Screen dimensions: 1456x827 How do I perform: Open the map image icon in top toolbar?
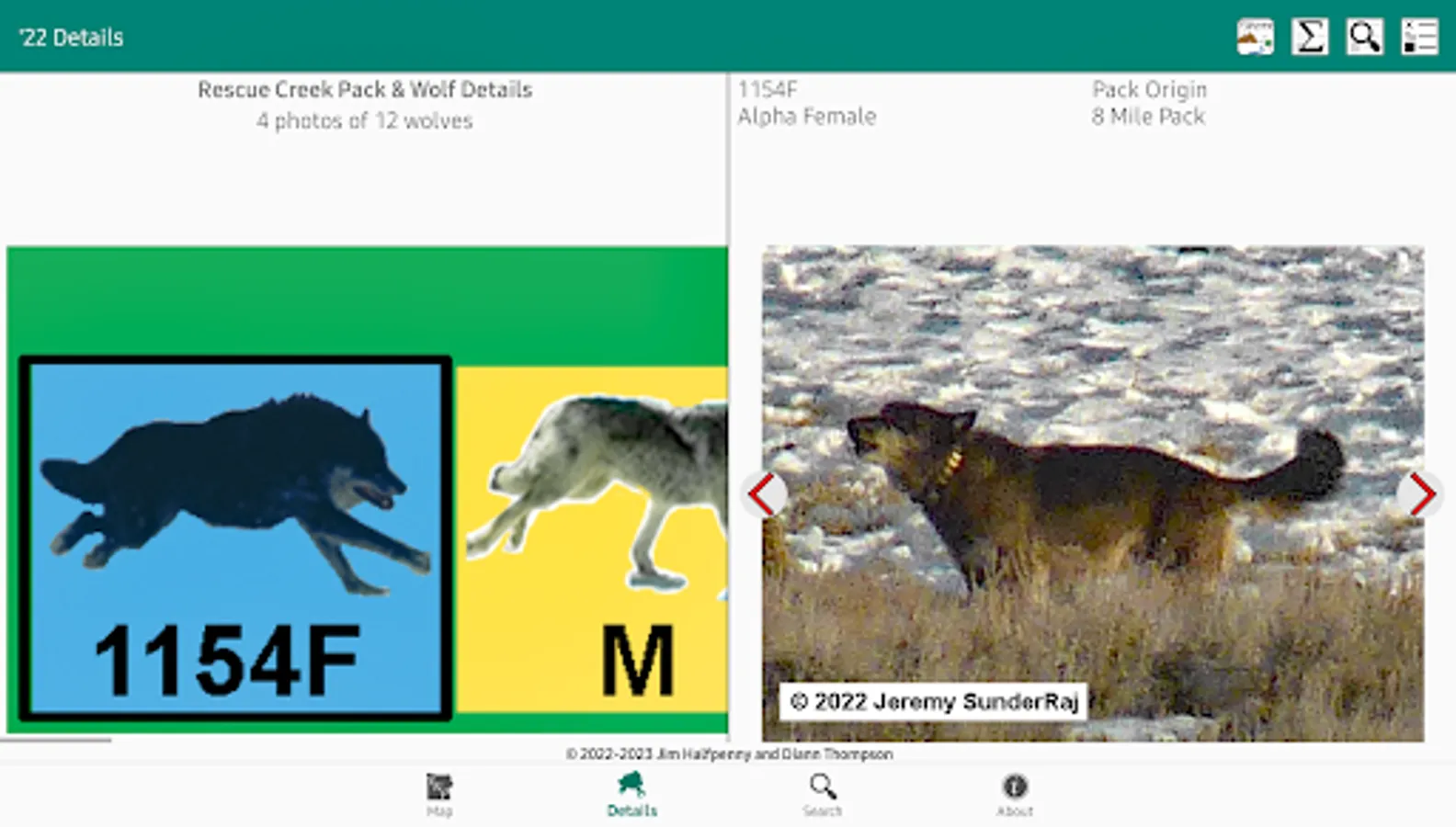pyautogui.click(x=1255, y=37)
